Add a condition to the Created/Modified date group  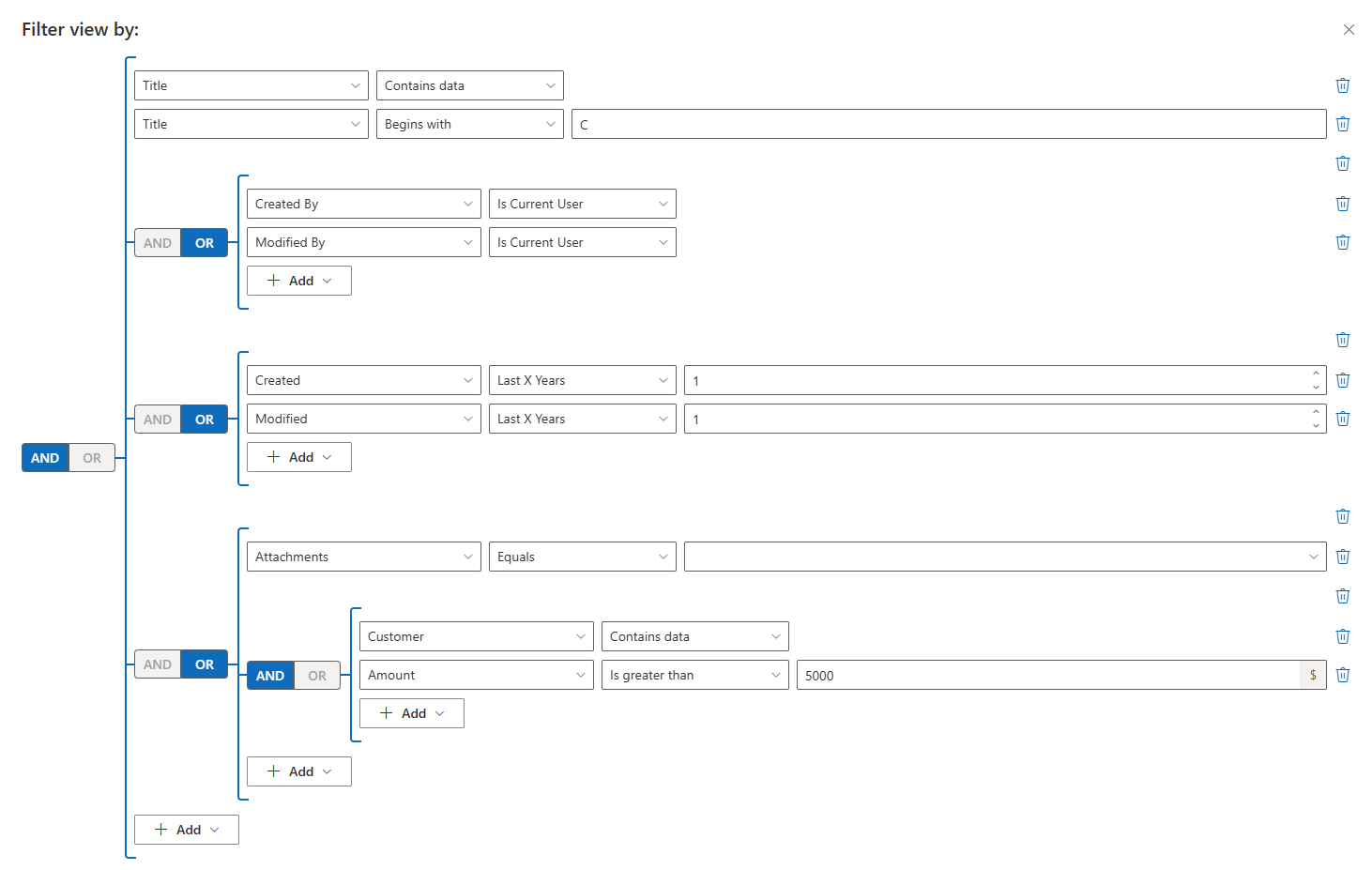[x=299, y=457]
